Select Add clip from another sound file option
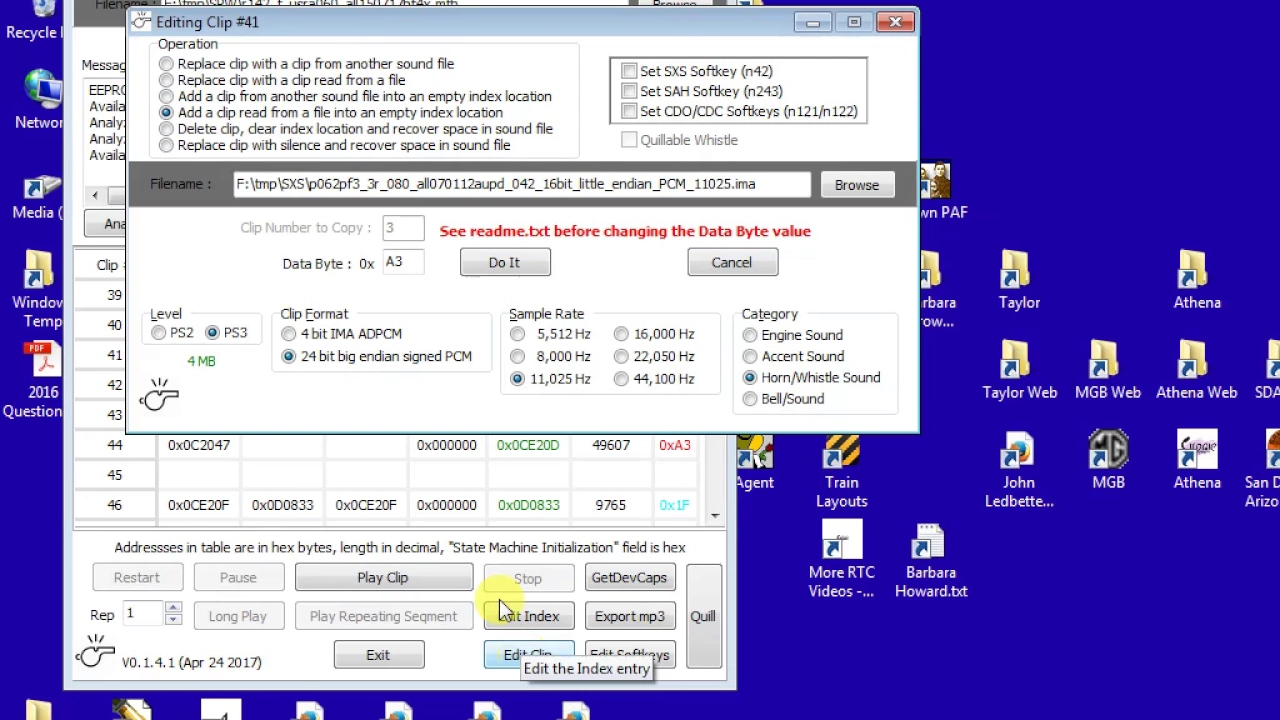 [166, 97]
